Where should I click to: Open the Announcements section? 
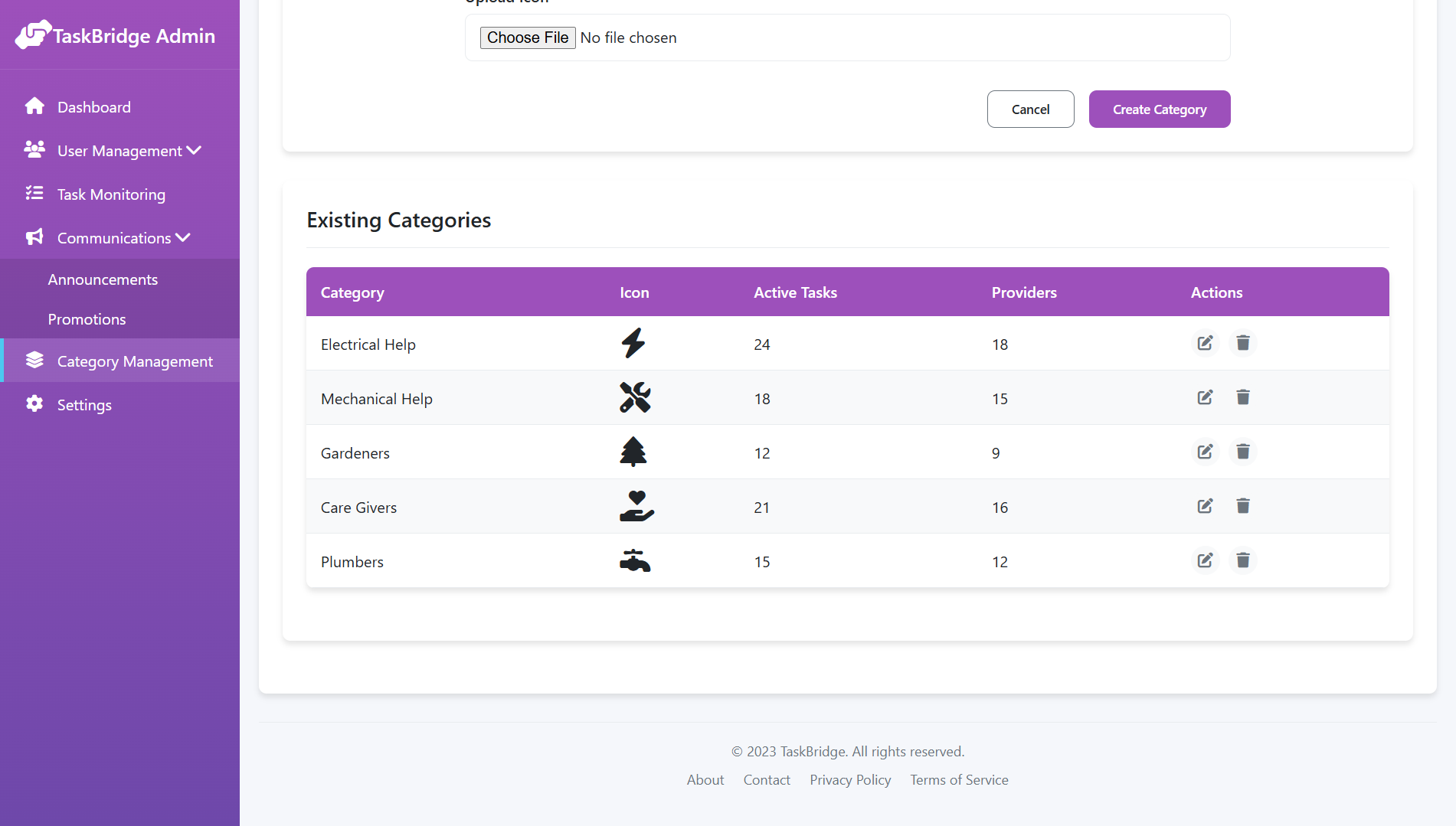click(103, 279)
